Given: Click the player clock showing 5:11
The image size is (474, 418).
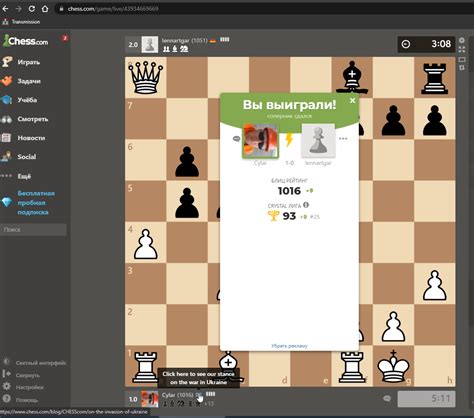Looking at the screenshot, I should (x=426, y=399).
